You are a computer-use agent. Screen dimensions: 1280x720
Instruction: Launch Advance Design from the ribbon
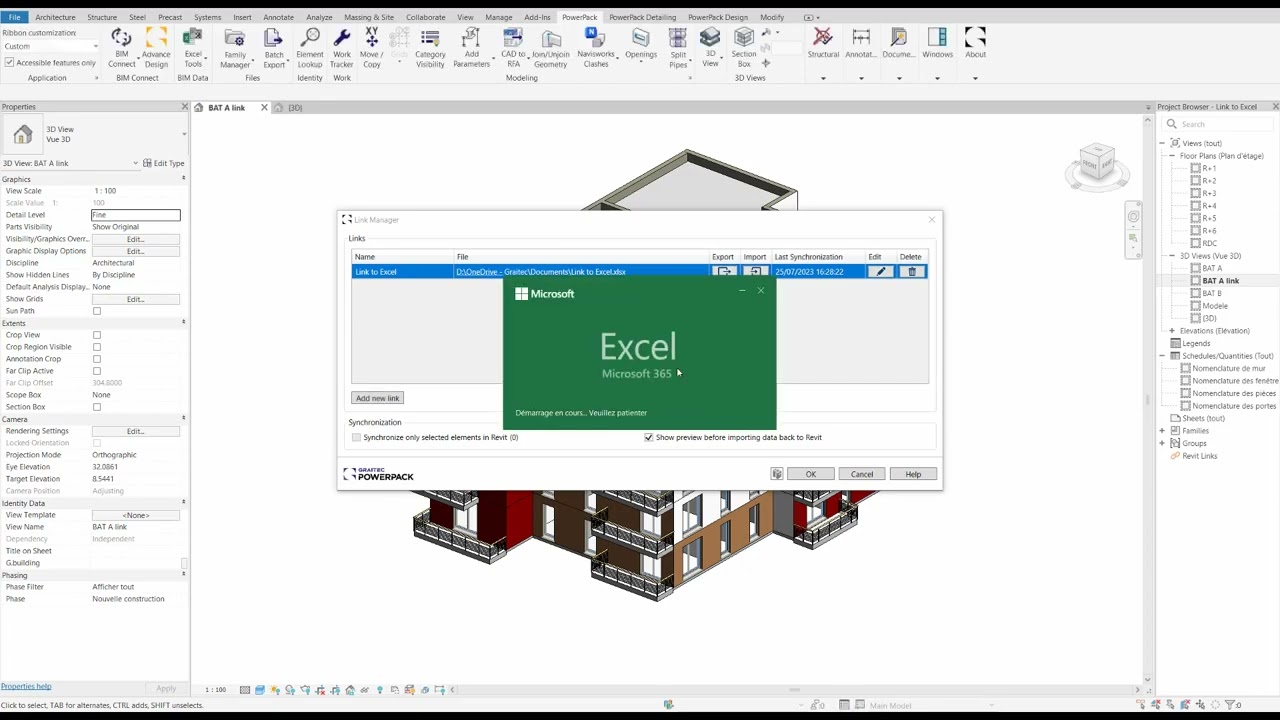point(156,47)
